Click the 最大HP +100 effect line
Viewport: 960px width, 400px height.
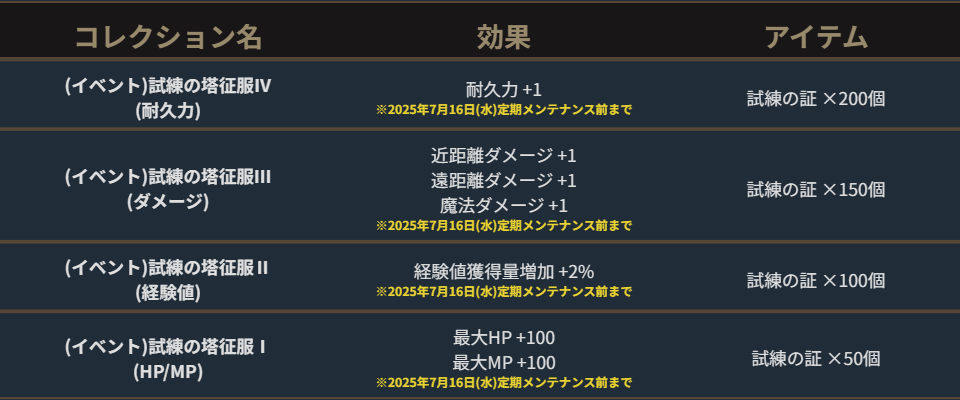point(503,337)
